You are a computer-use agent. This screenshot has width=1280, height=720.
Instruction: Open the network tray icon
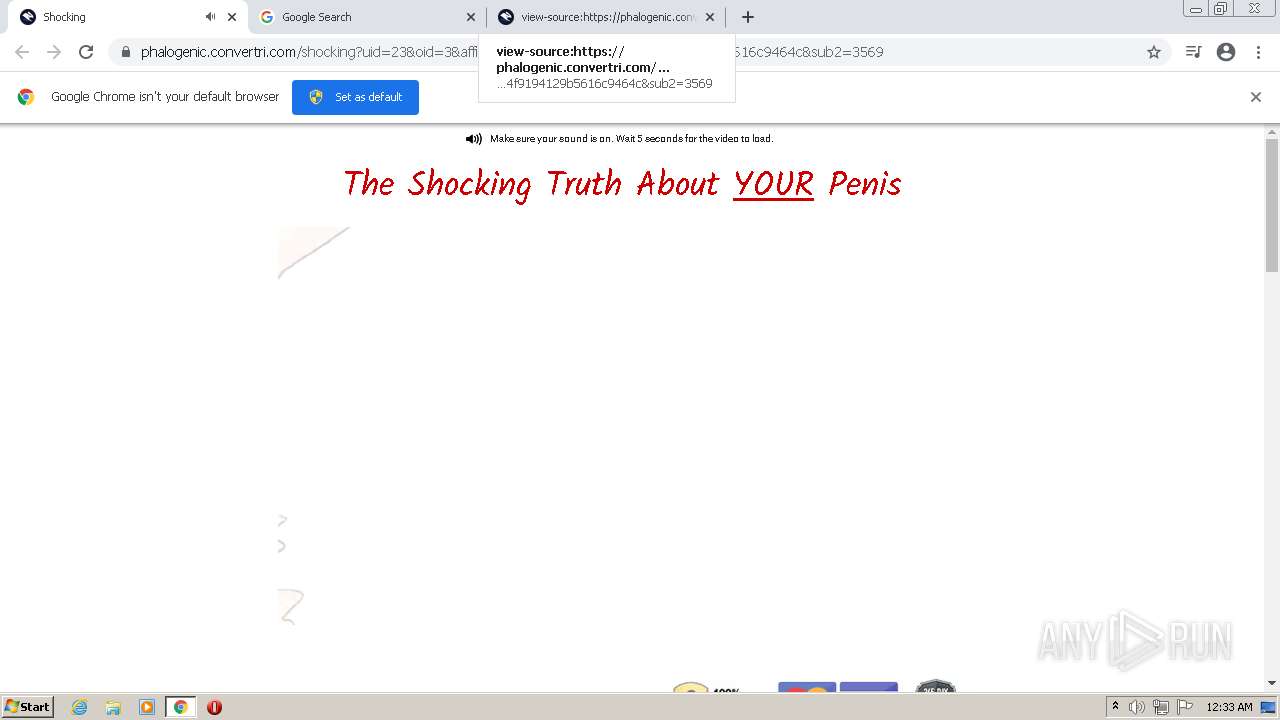(1161, 707)
